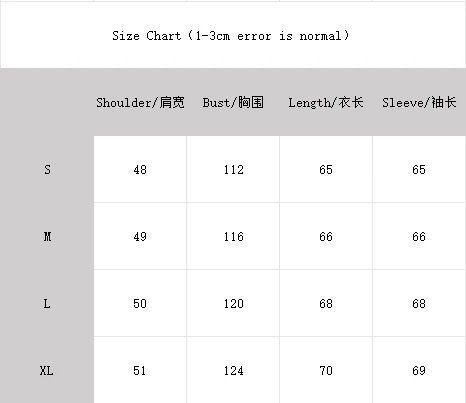The height and width of the screenshot is (403, 466).
Task: Click the shoulder value 49 cell
Action: tap(140, 236)
